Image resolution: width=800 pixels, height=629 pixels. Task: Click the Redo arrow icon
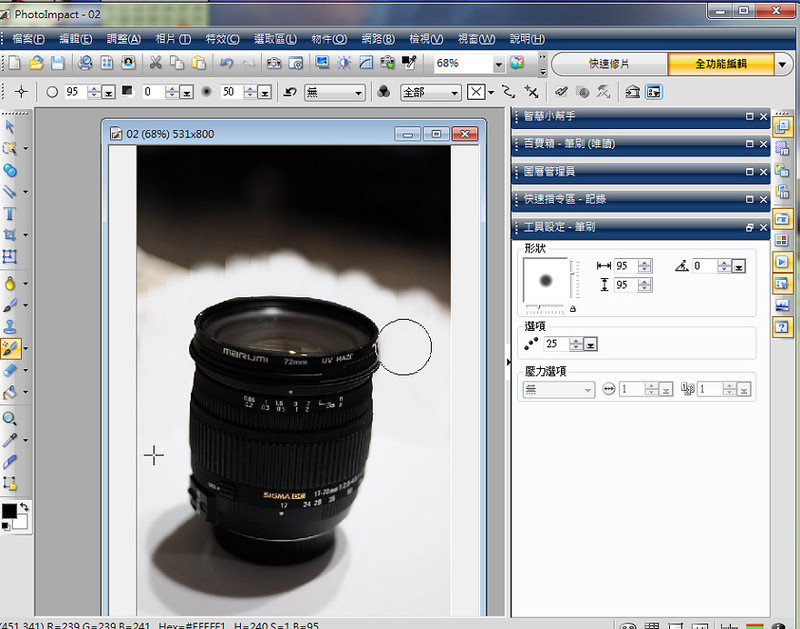click(248, 63)
